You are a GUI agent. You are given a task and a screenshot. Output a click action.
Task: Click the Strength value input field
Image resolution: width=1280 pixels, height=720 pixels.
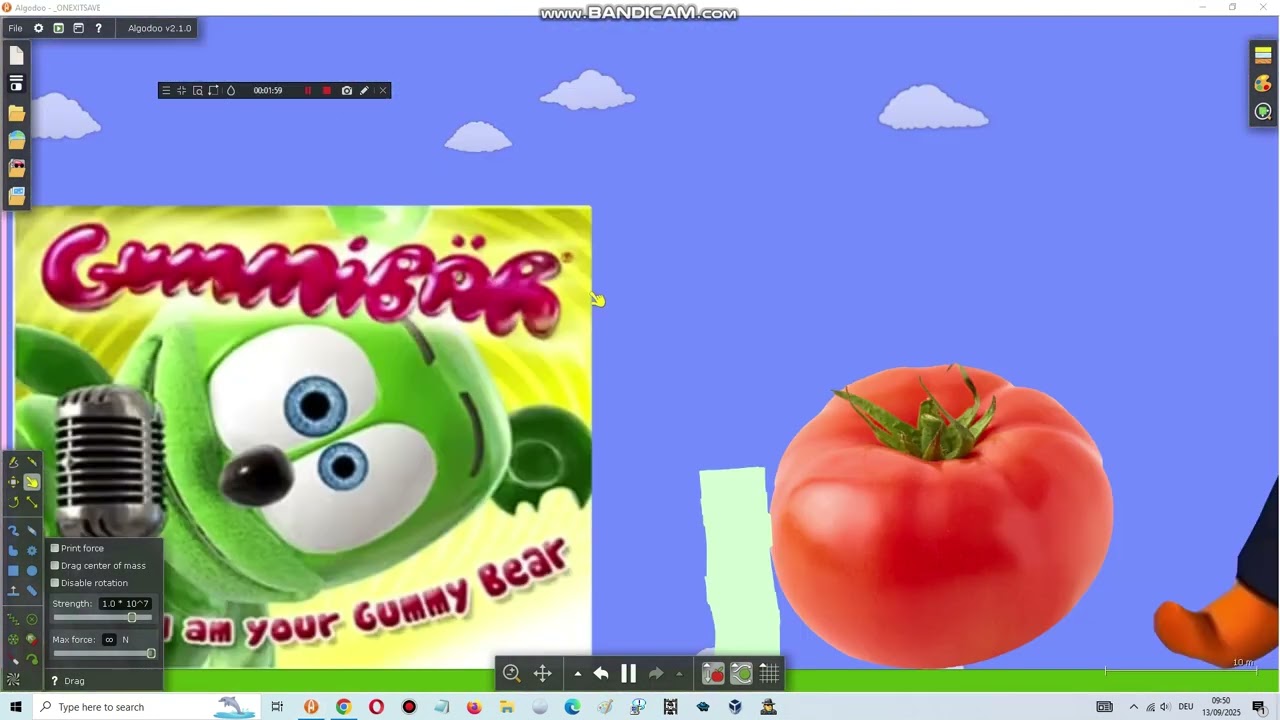(125, 604)
